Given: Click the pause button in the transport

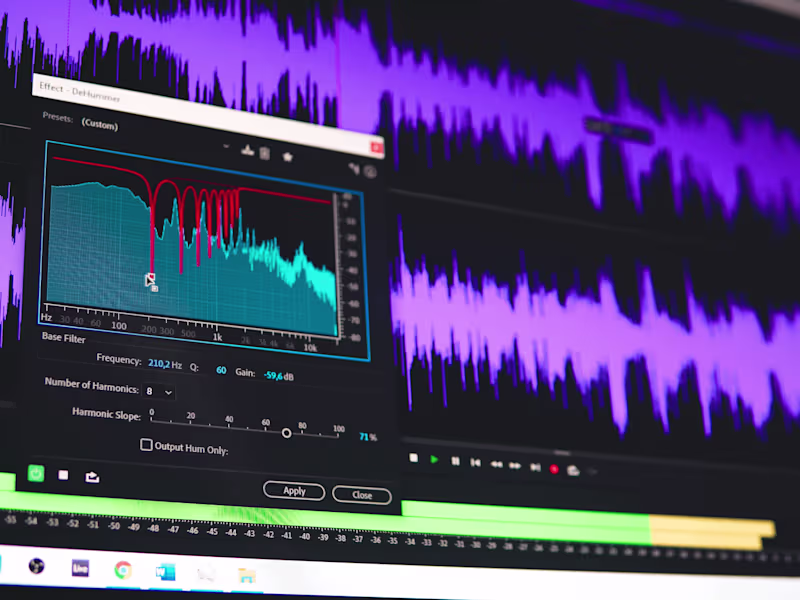Looking at the screenshot, I should click(x=455, y=460).
